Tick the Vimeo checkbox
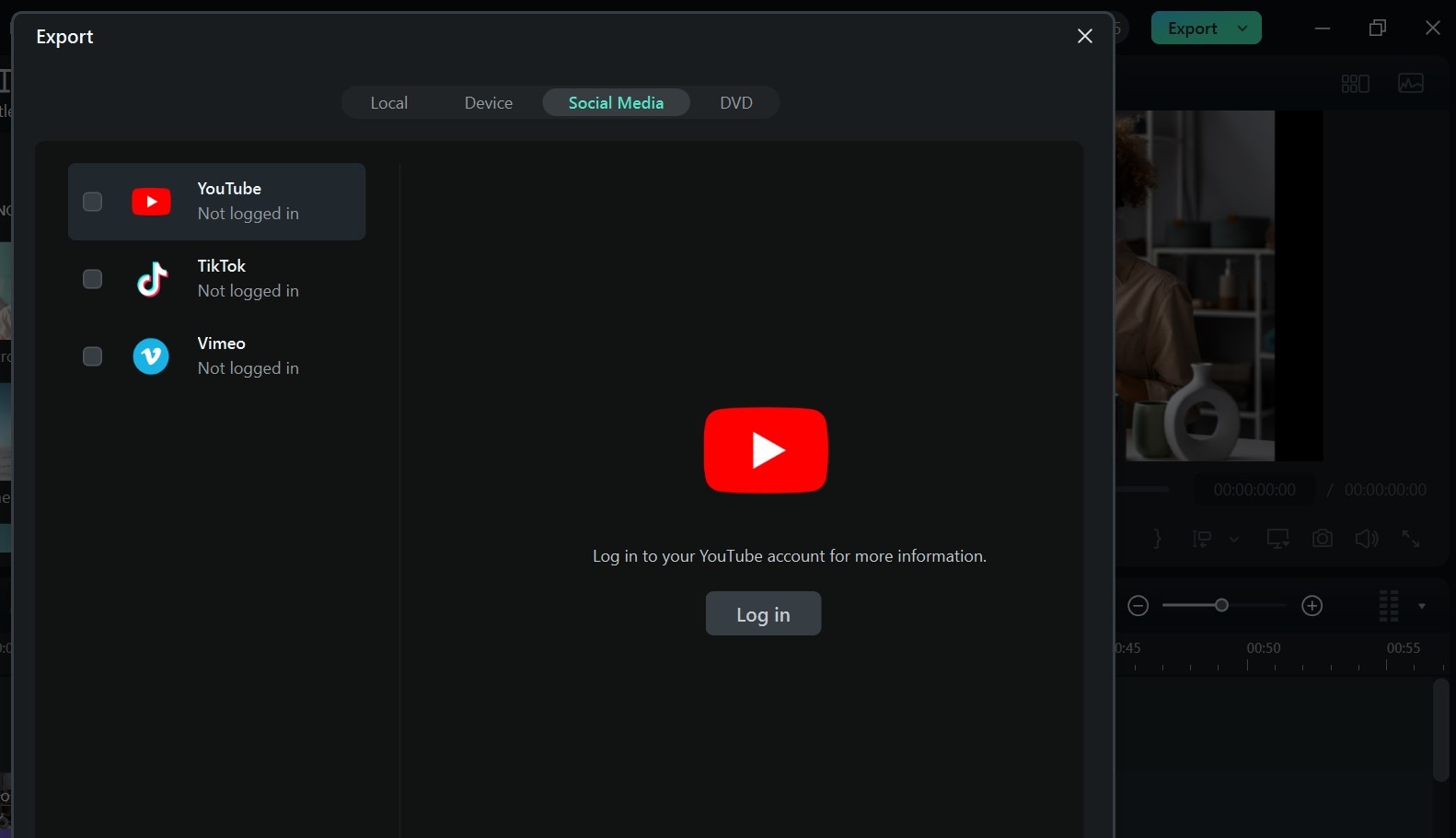This screenshot has width=1456, height=838. (x=92, y=356)
